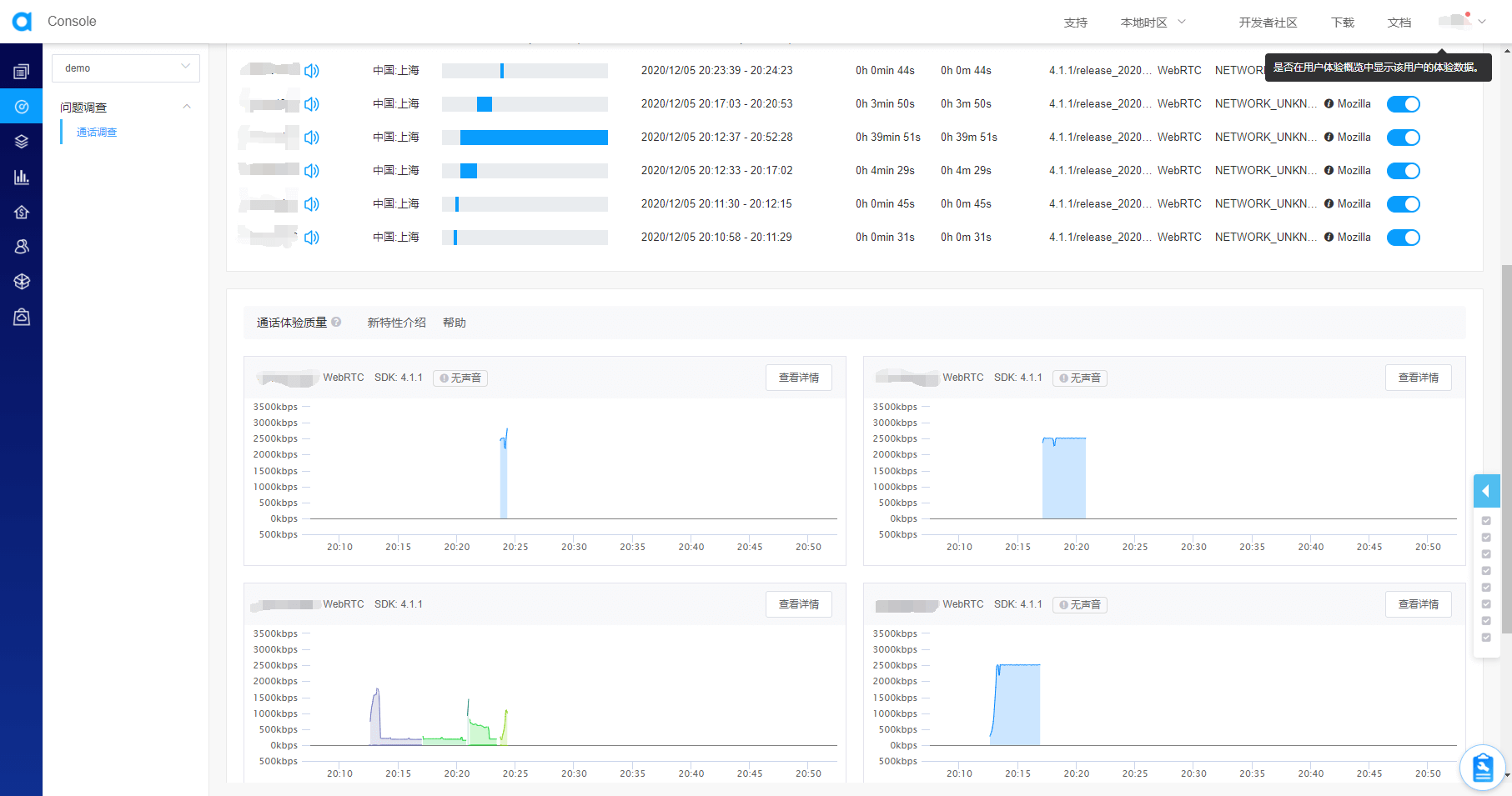Open the demo project dropdown
The height and width of the screenshot is (796, 1512).
[x=126, y=68]
